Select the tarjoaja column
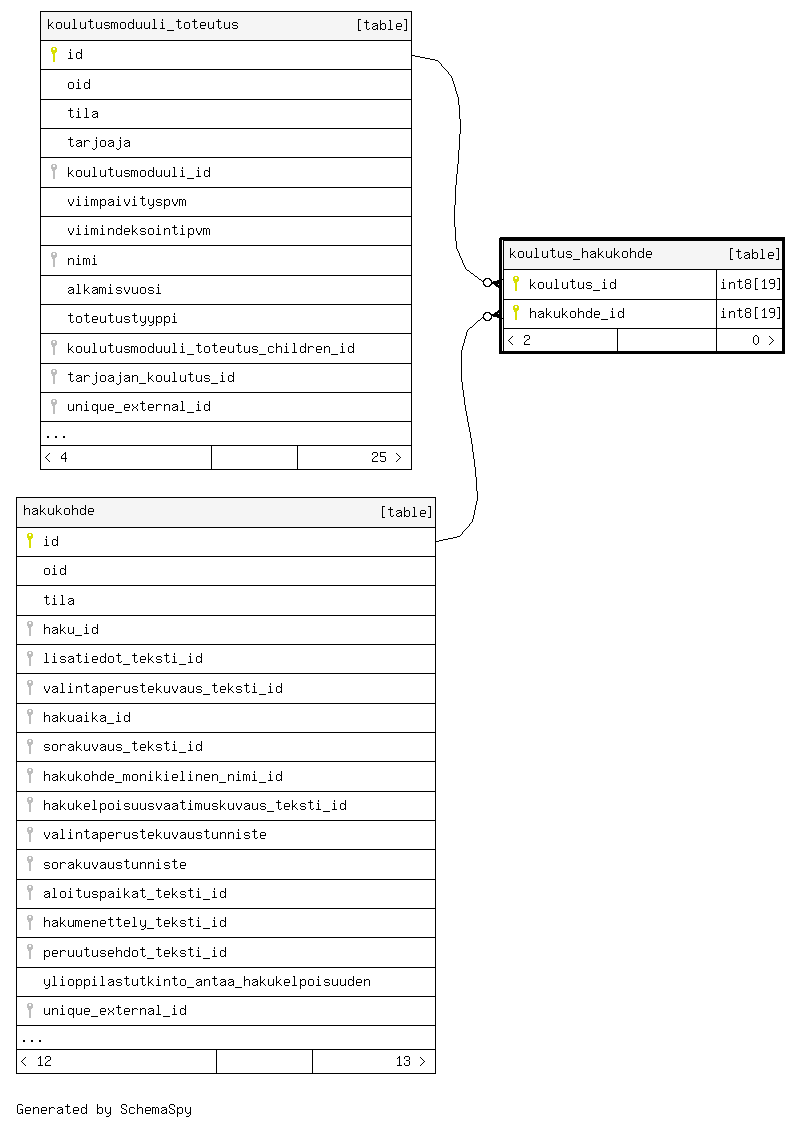Image resolution: width=801 pixels, height=1128 pixels. [99, 142]
